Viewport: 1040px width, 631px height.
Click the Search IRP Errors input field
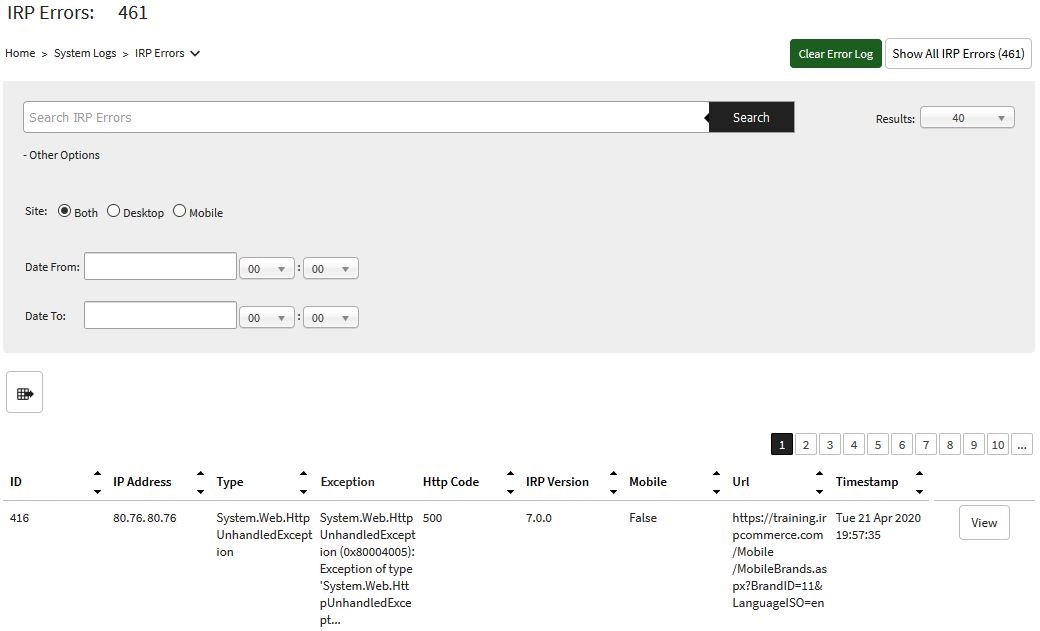click(366, 117)
